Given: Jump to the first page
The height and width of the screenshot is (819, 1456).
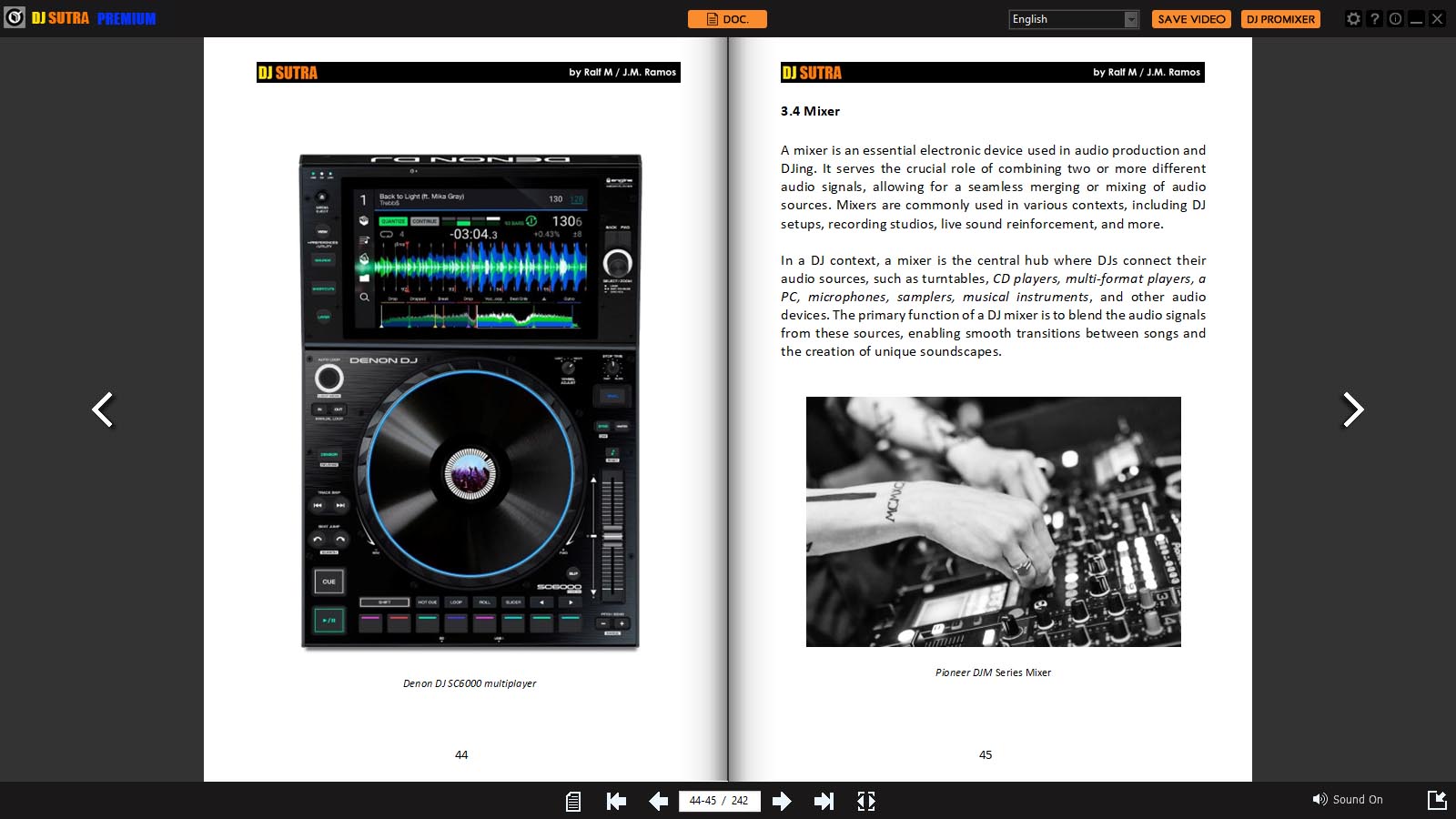Looking at the screenshot, I should (x=616, y=801).
